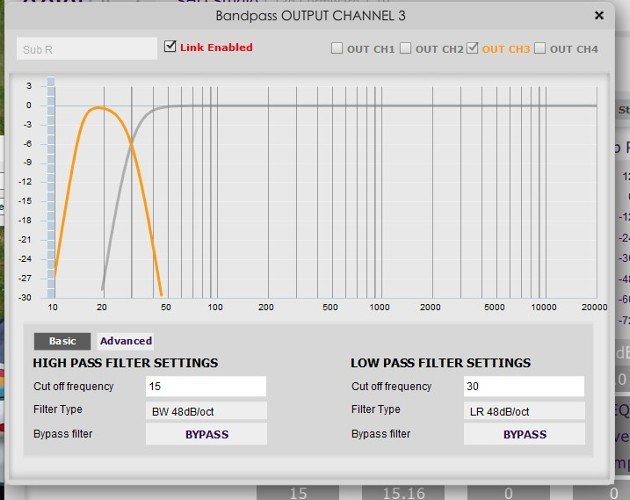Open the Advanced tab
630x500 pixels.
click(x=126, y=341)
